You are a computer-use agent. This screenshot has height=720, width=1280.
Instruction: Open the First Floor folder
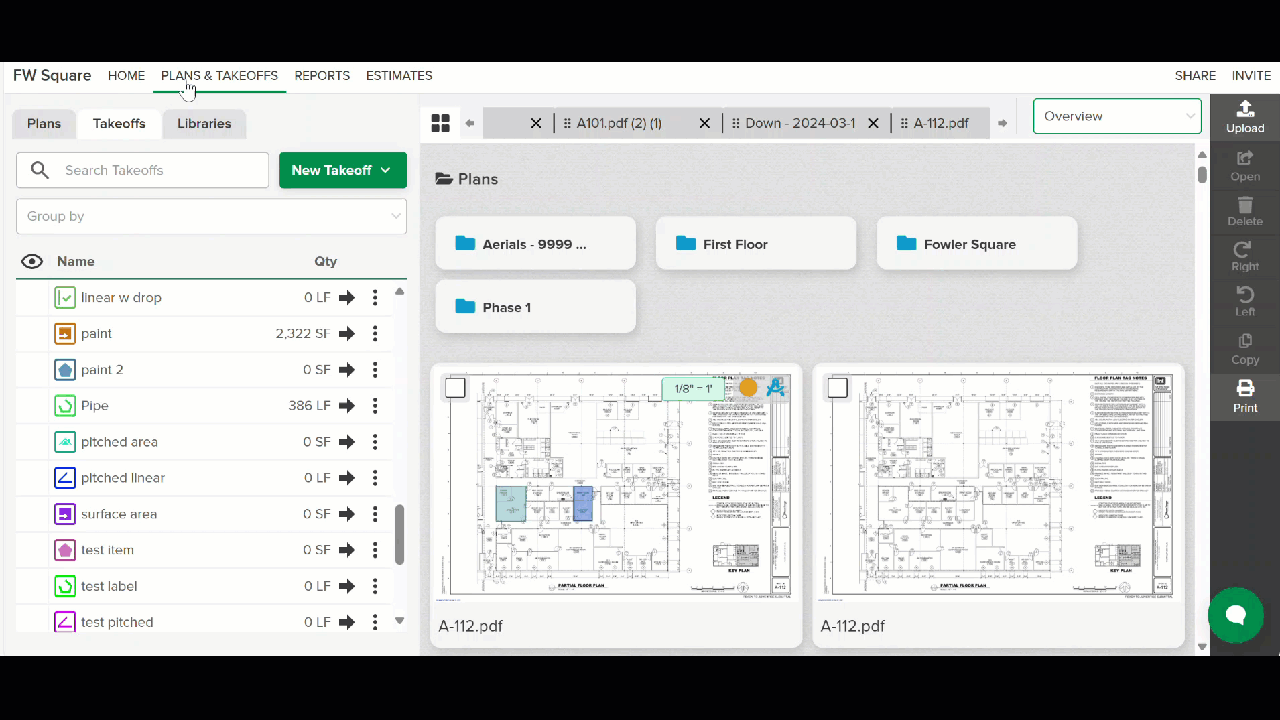coord(756,243)
